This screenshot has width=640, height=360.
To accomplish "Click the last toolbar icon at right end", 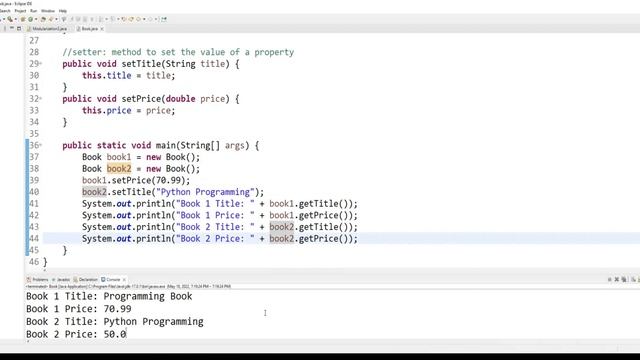I will point(164,19).
